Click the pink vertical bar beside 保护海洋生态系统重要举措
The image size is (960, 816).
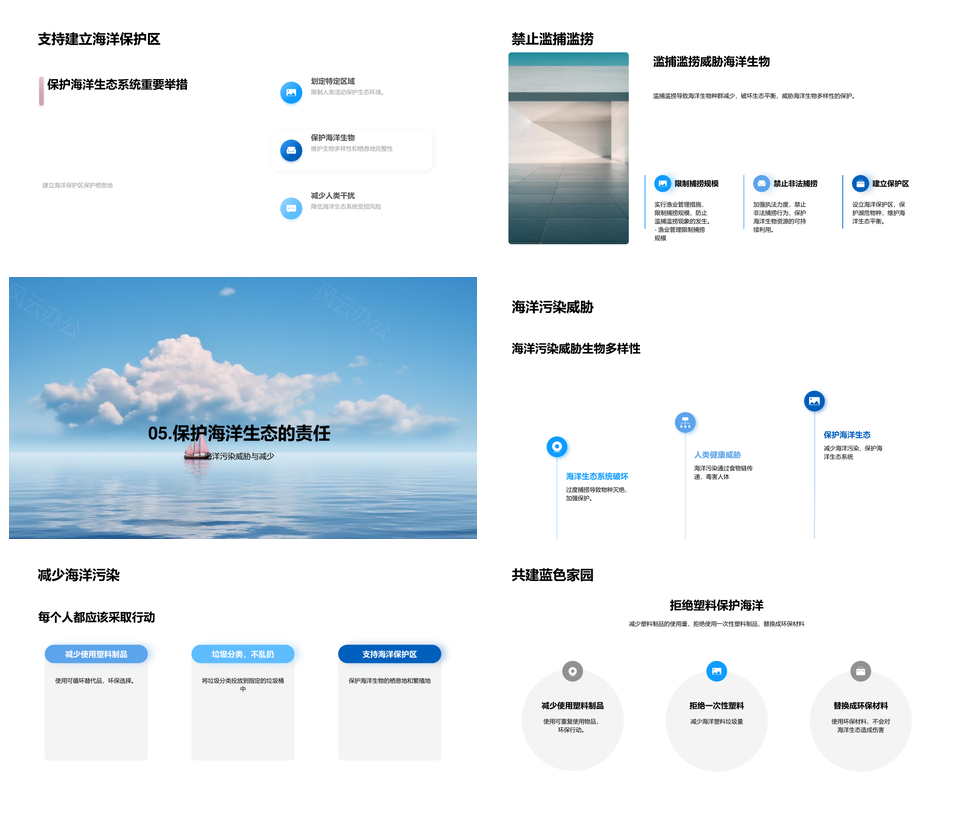pos(41,90)
